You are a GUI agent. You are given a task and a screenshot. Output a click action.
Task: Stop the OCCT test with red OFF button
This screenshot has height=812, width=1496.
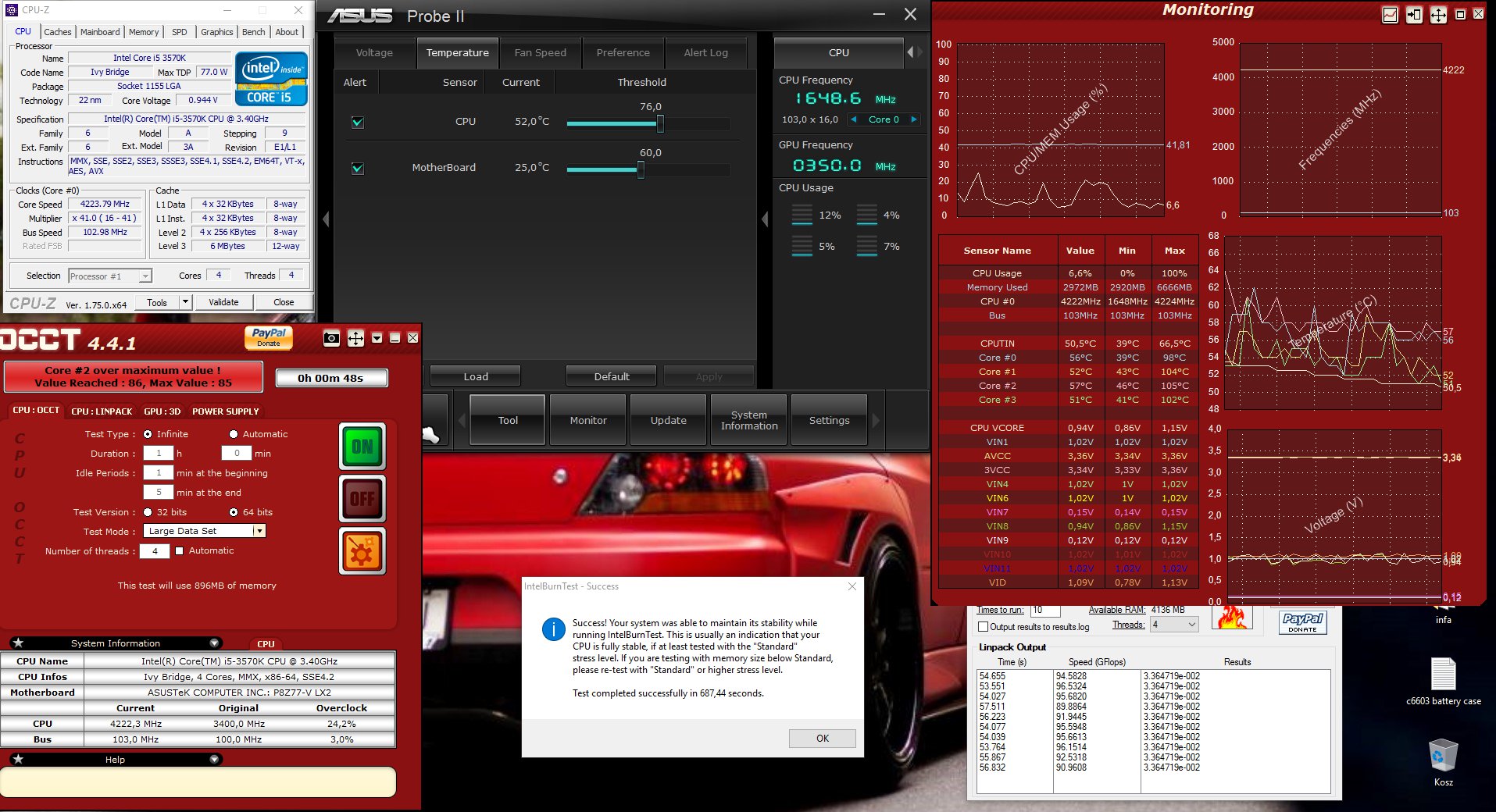click(x=362, y=498)
